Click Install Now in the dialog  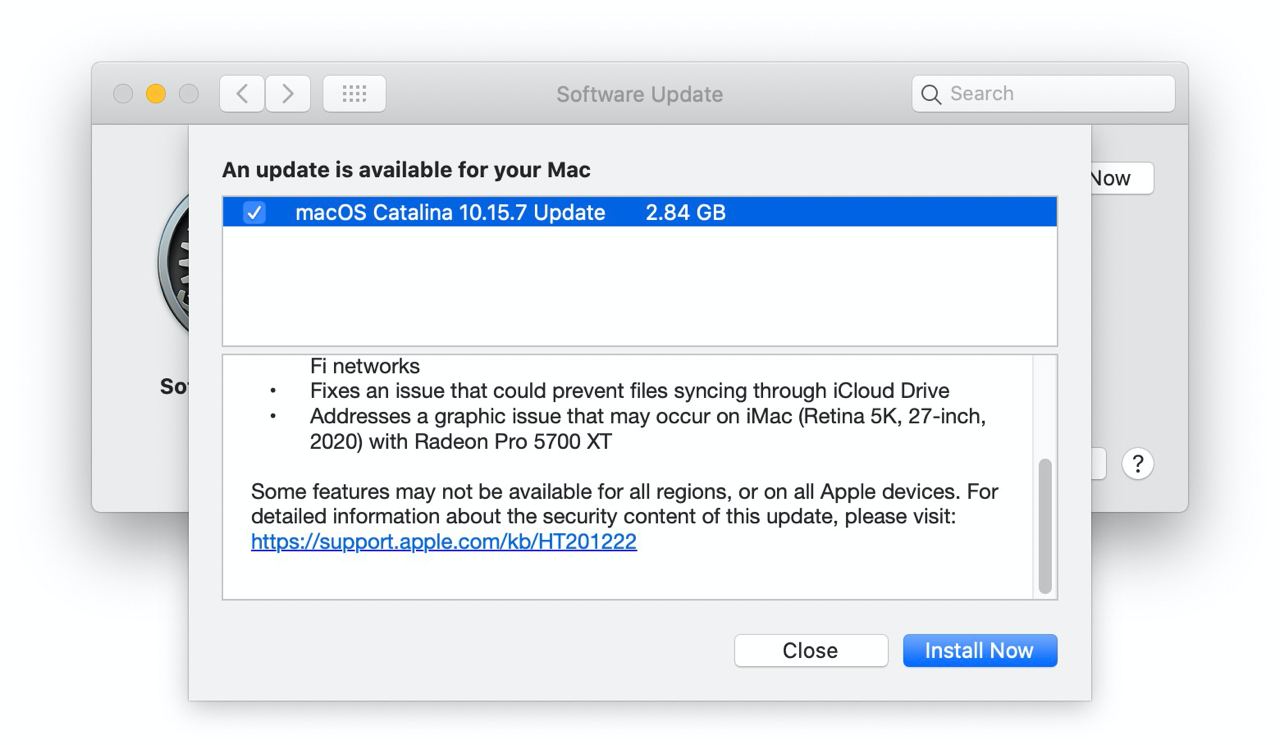point(980,650)
